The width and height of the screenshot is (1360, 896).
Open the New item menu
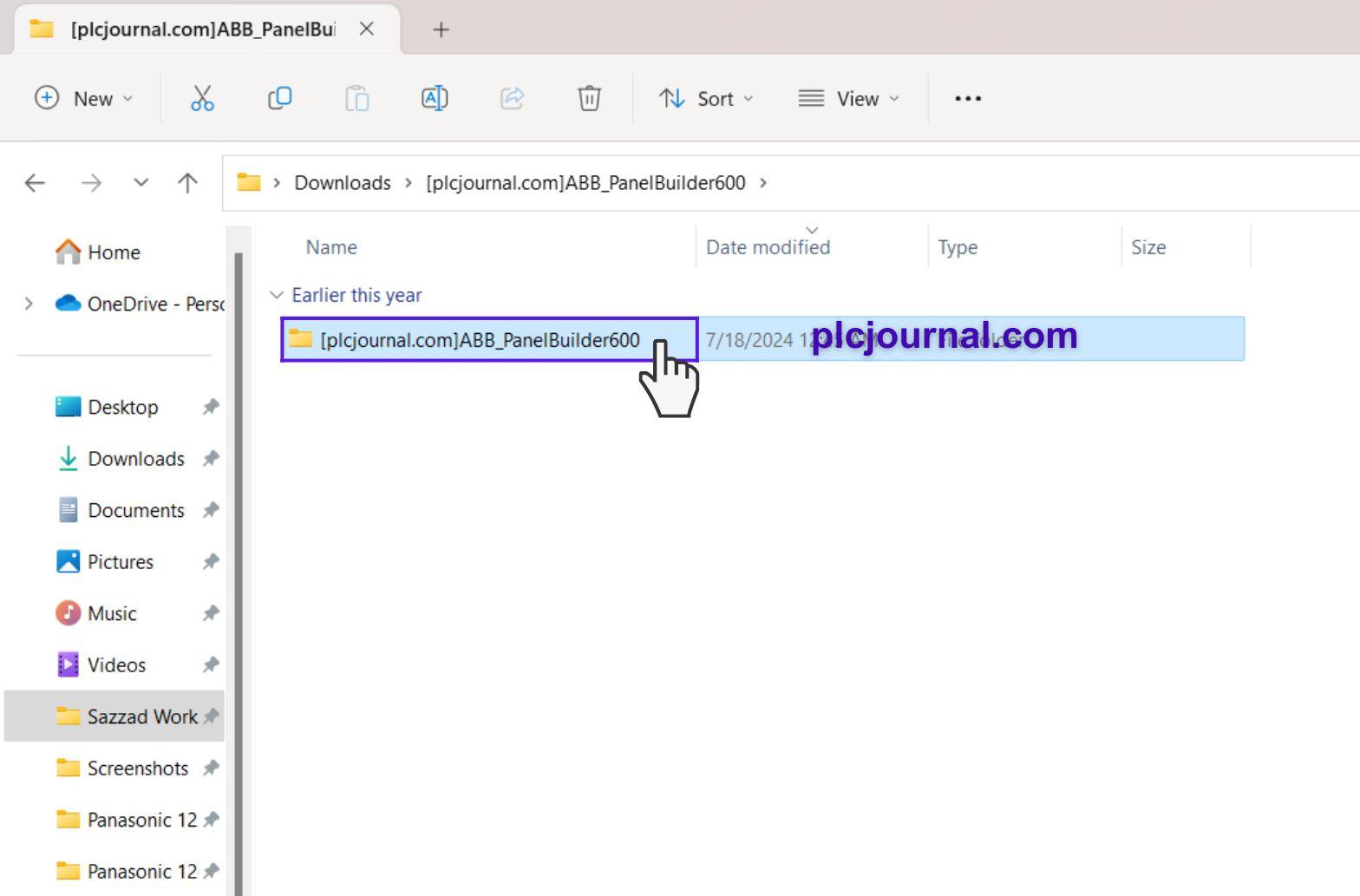83,98
